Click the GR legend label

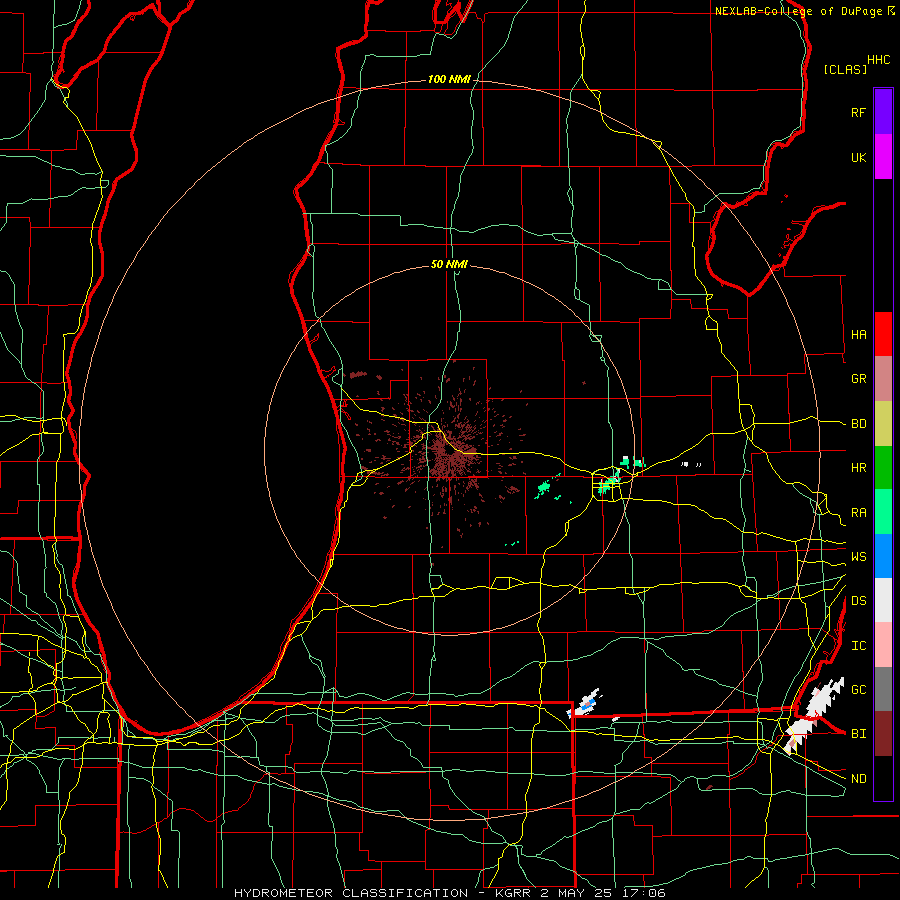[x=858, y=379]
